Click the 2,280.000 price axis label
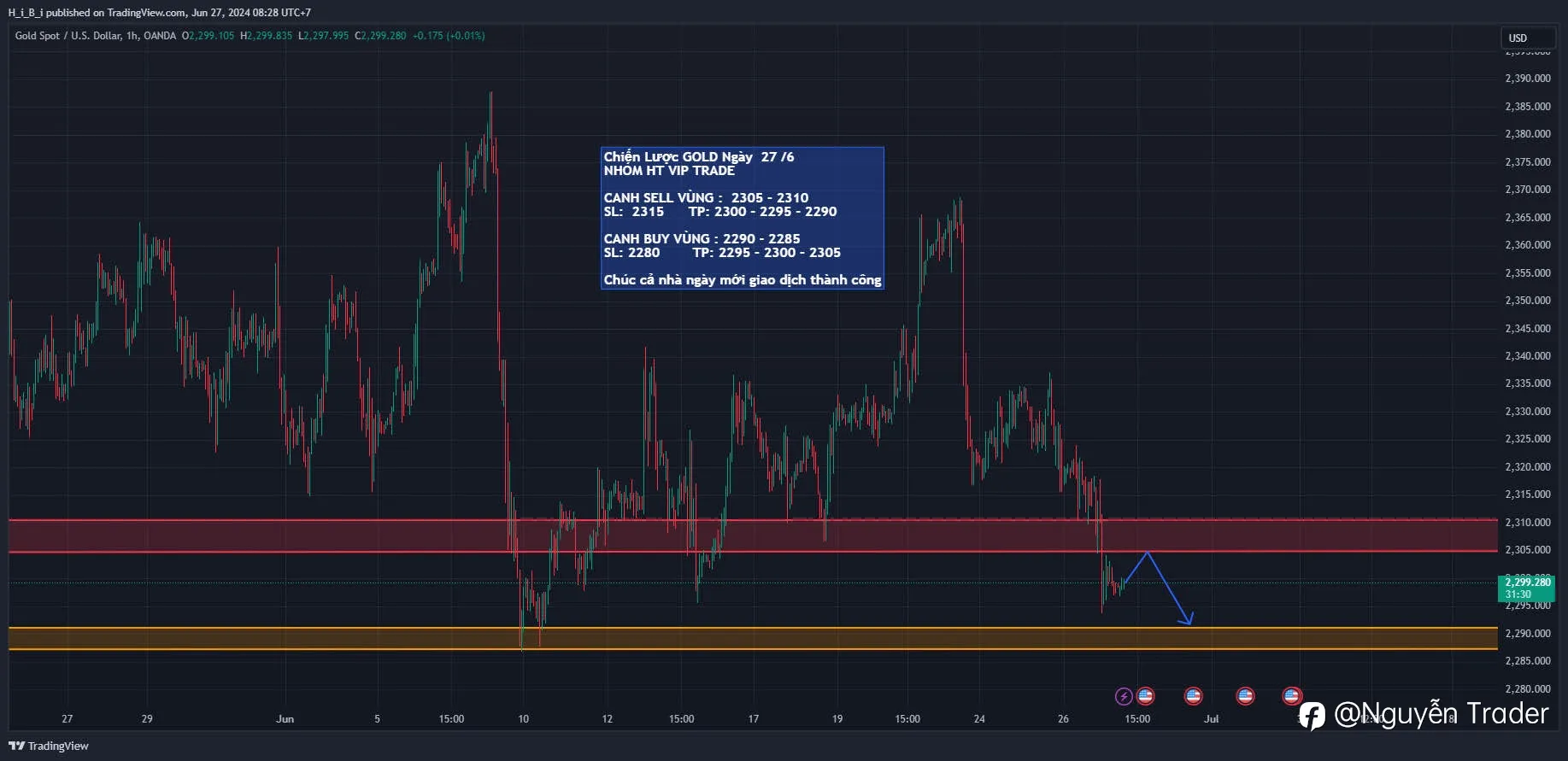The width and height of the screenshot is (1568, 761). click(x=1528, y=689)
